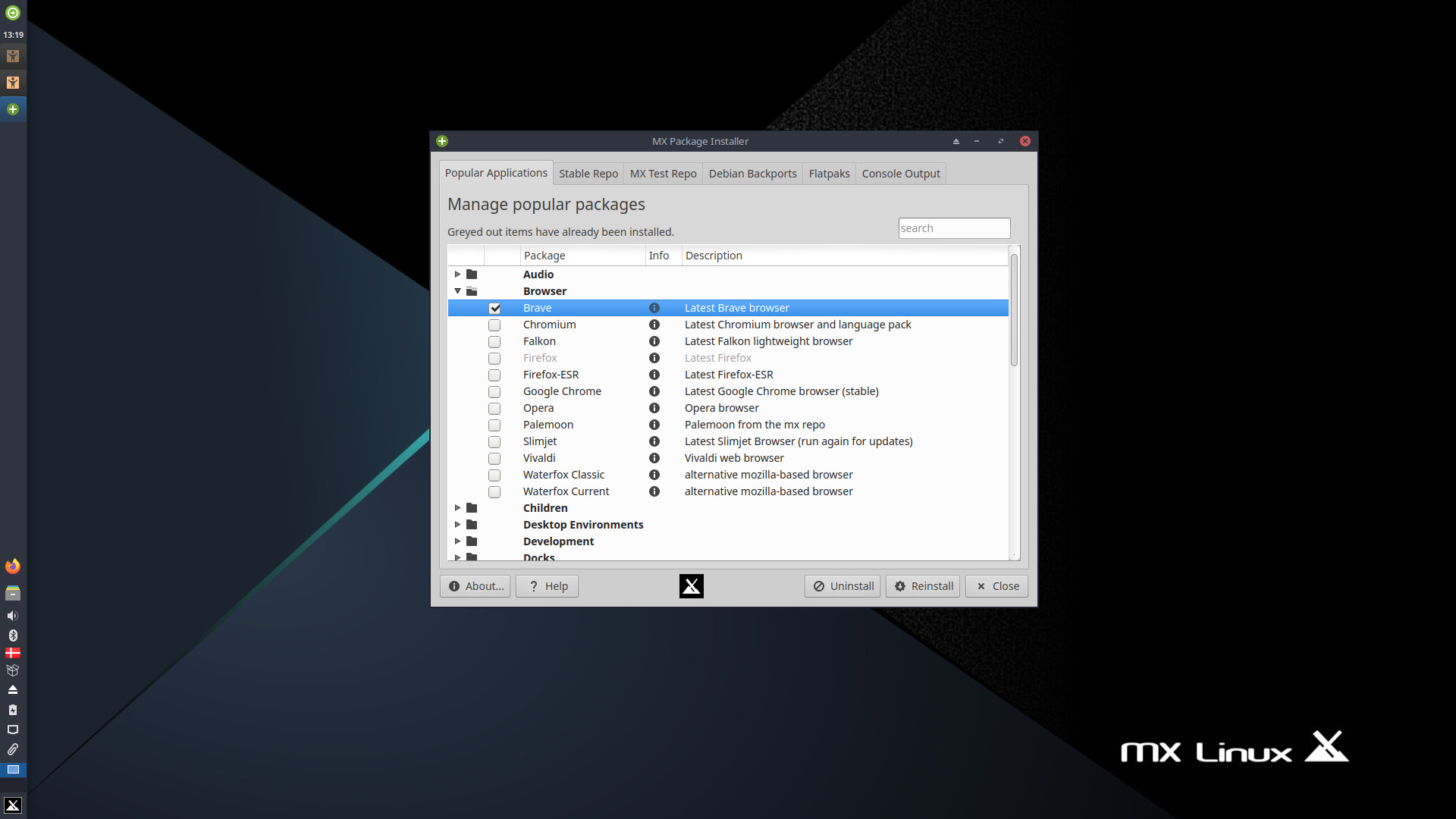
Task: Click inside the search field
Action: click(954, 227)
